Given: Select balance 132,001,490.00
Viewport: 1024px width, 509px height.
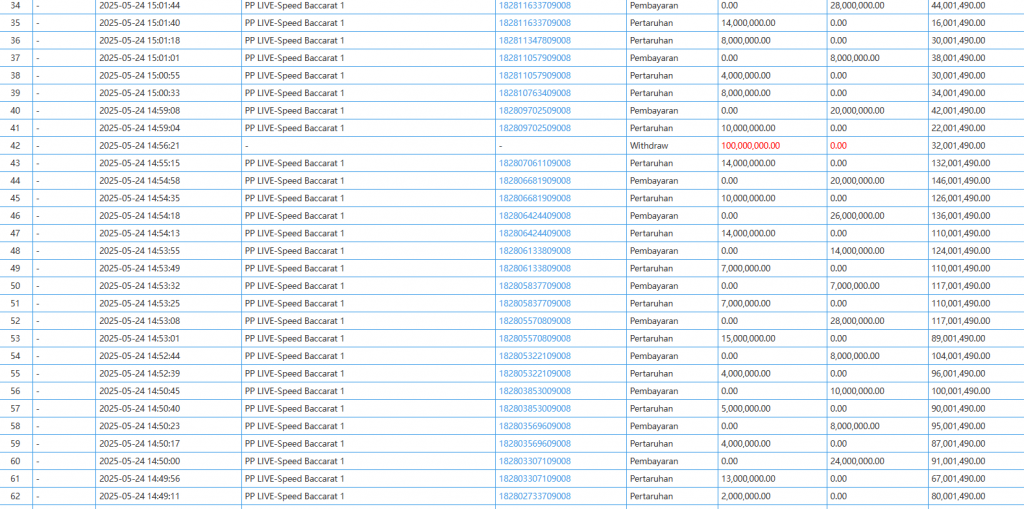Looking at the screenshot, I should 961,163.
